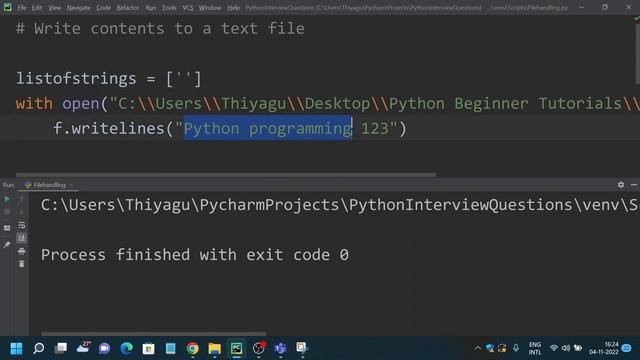Screen dimensions: 640x360
Task: Click the listofstrings variable name
Action: click(x=76, y=78)
